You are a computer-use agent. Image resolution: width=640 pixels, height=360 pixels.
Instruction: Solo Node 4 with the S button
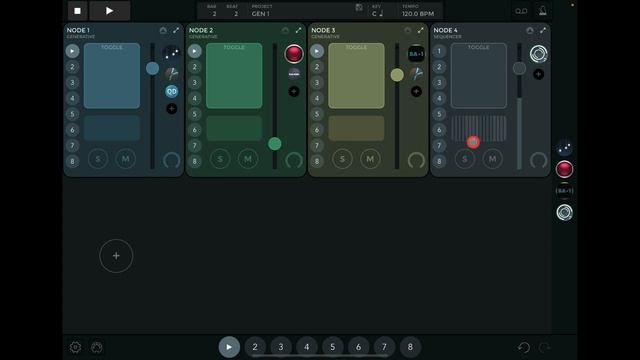pyautogui.click(x=464, y=159)
